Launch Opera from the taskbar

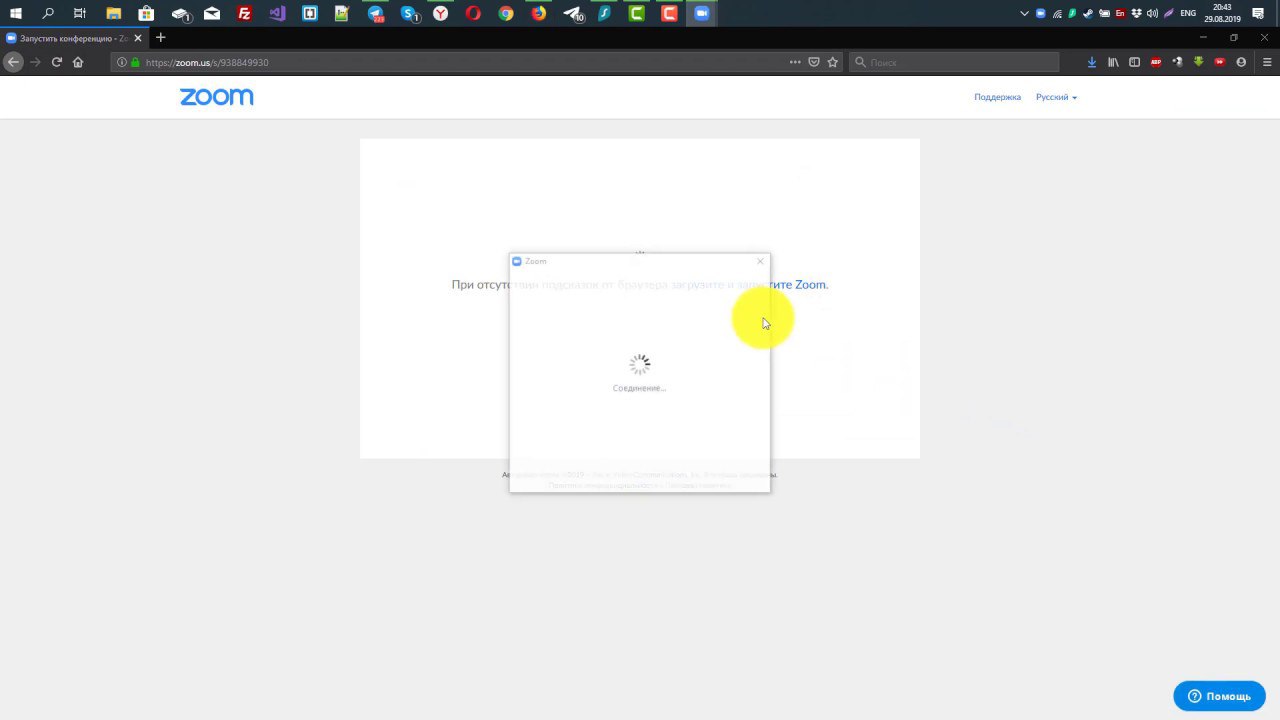click(x=474, y=14)
